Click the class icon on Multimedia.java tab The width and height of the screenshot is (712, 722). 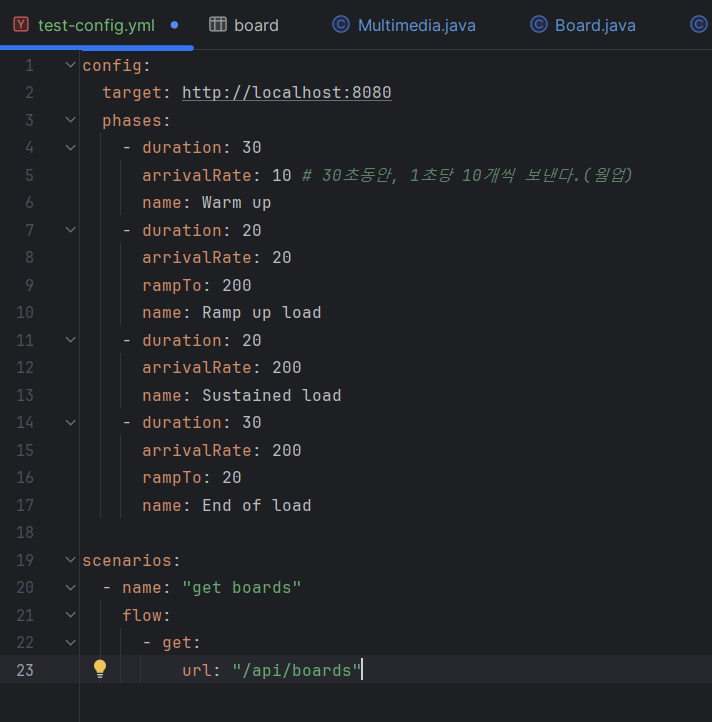point(341,24)
